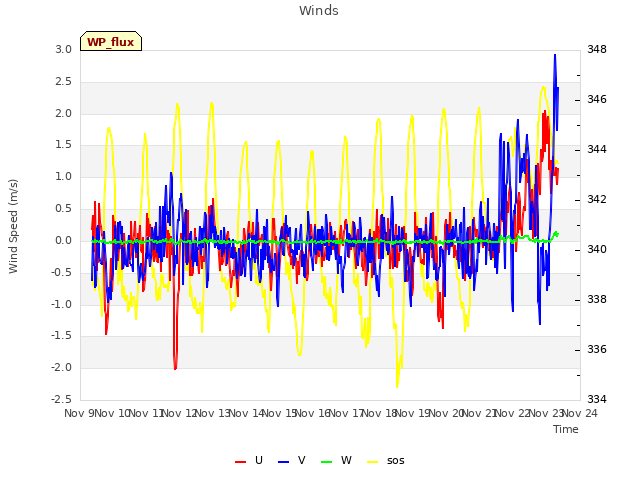Click the -1.0 left axis tick label
Image resolution: width=640 pixels, height=480 pixels.
click(61, 304)
